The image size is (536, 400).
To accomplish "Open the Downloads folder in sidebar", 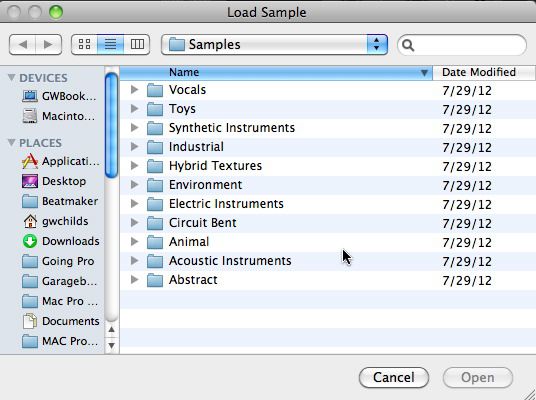I will pos(61,241).
